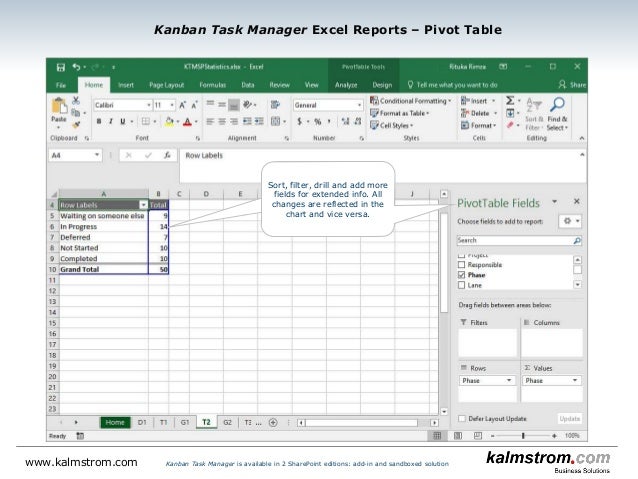Image resolution: width=638 pixels, height=479 pixels.
Task: Enable Defer Layout Update checkbox
Action: pyautogui.click(x=462, y=419)
